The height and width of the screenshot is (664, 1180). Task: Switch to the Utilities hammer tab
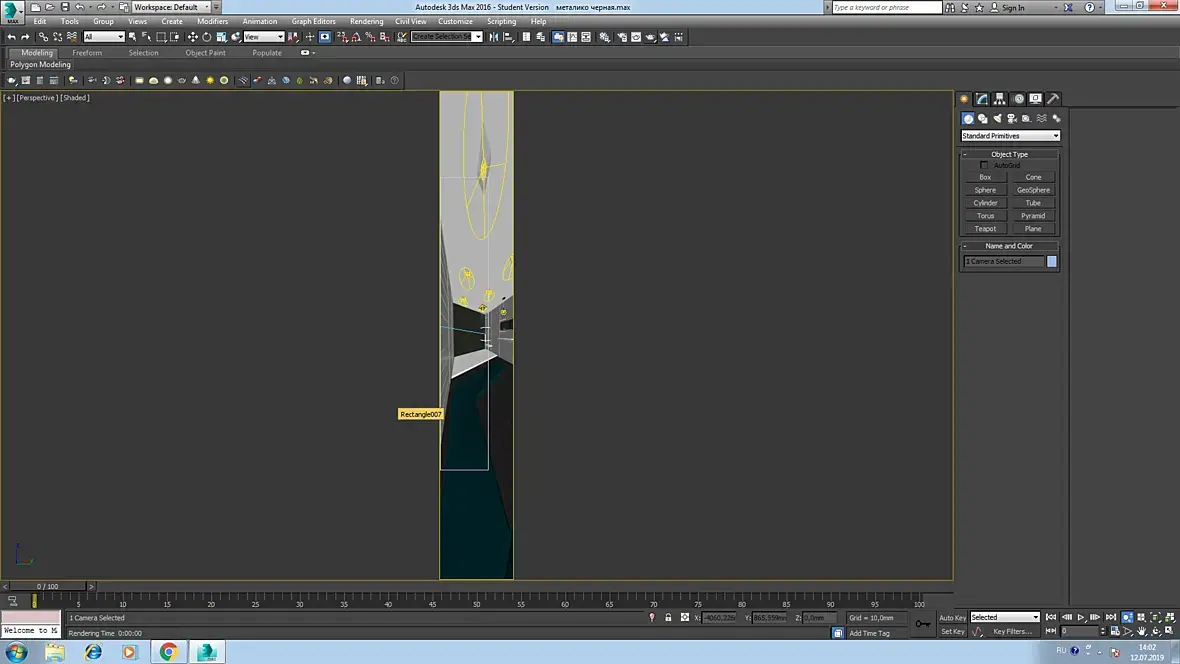[x=1053, y=99]
